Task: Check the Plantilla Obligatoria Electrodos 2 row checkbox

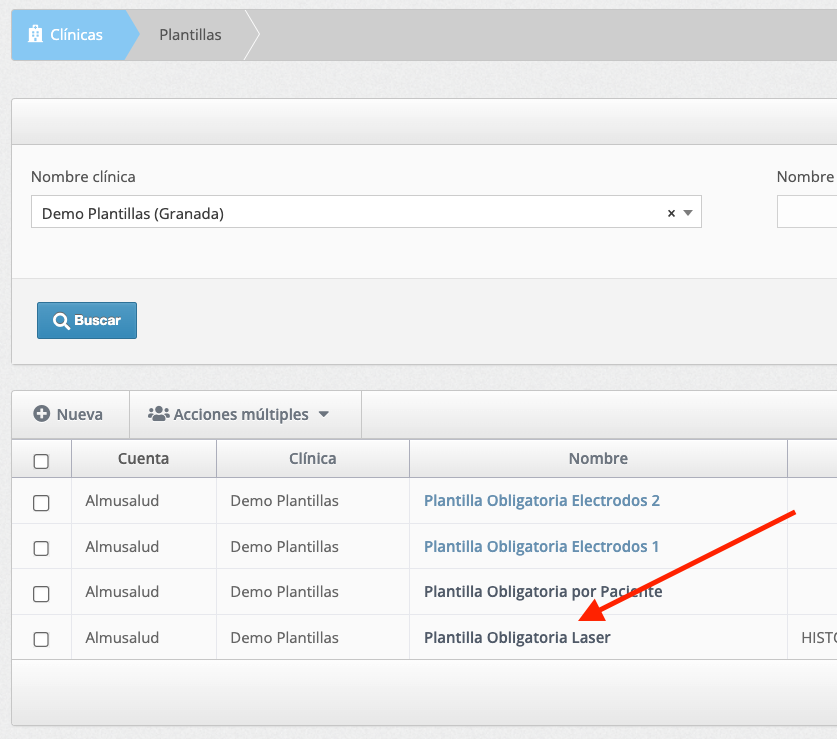Action: coord(41,502)
